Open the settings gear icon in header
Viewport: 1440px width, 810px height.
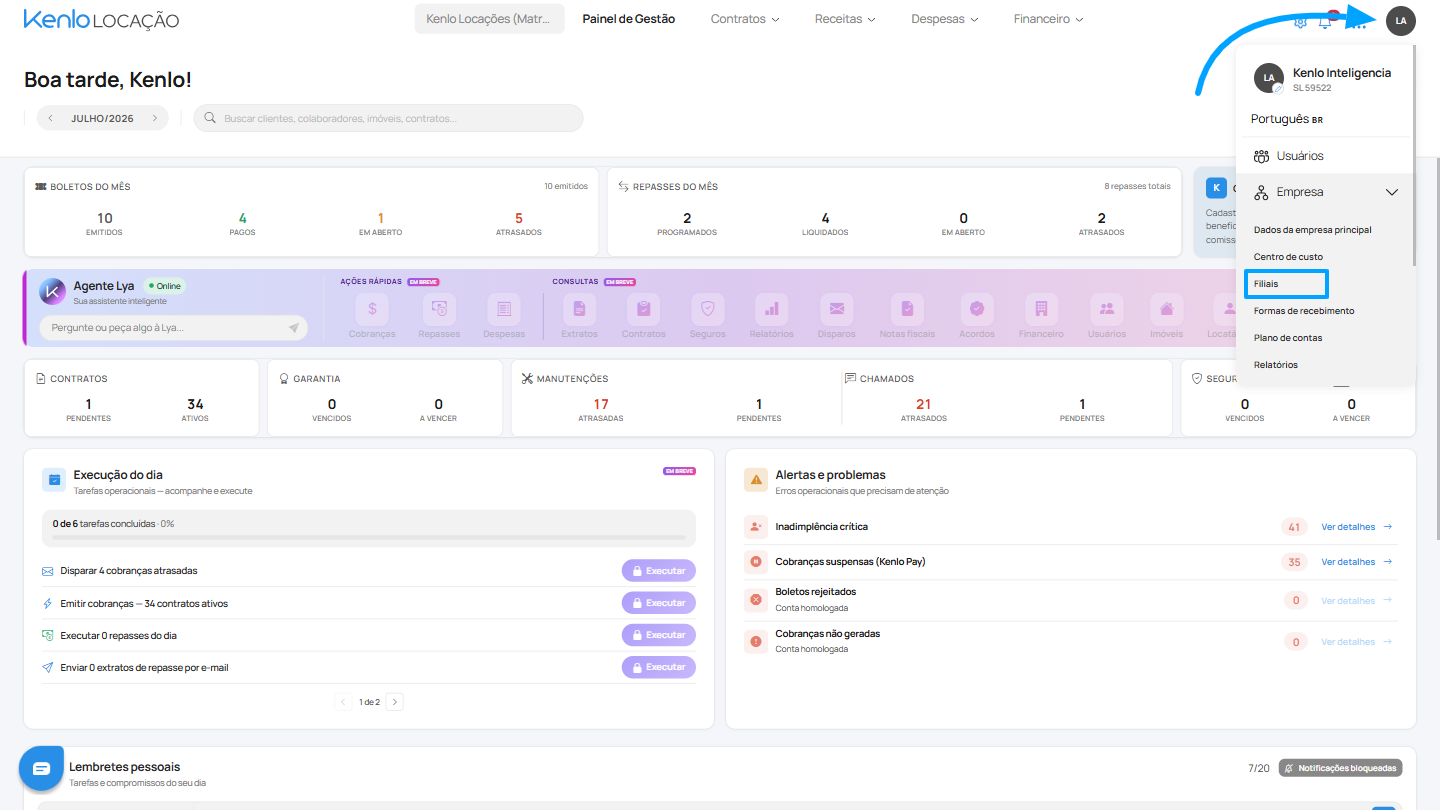pyautogui.click(x=1300, y=21)
